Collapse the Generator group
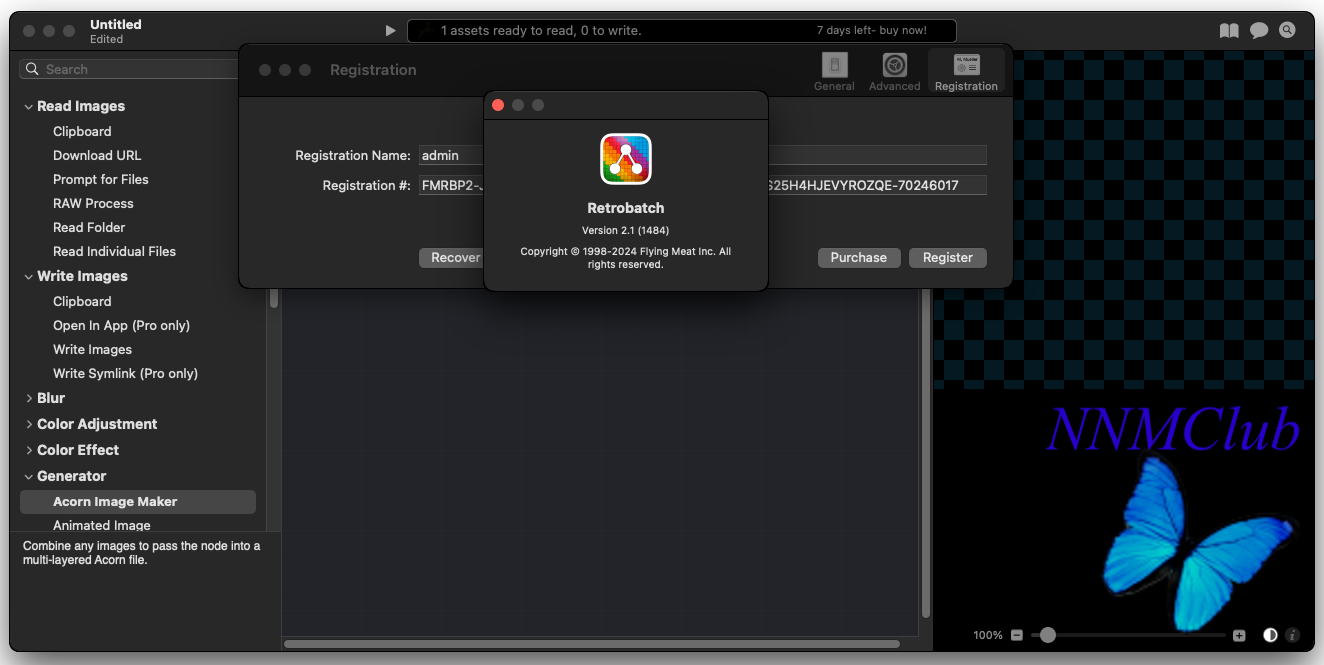Viewport: 1324px width, 665px height. point(28,476)
